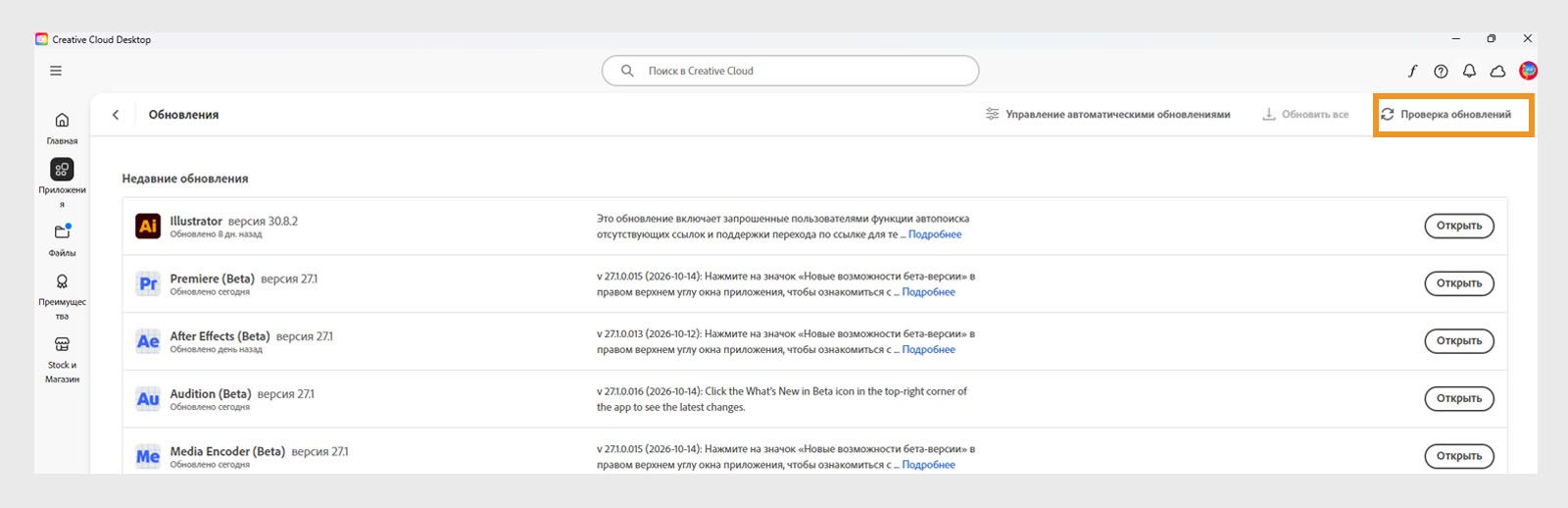Click the search magnifier icon
Screen dimensions: 1568x508
click(x=627, y=71)
